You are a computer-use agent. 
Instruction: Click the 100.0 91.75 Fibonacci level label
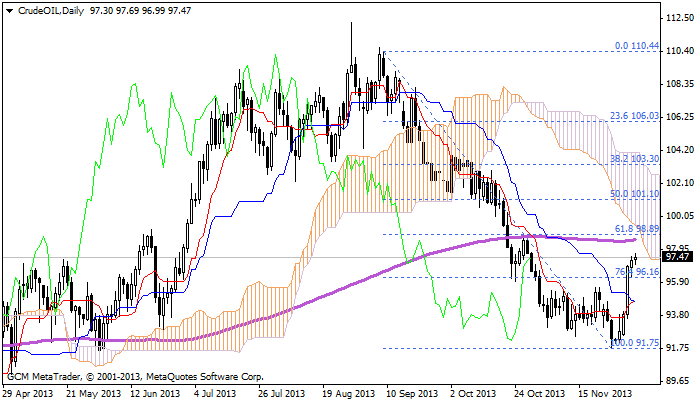(x=634, y=343)
